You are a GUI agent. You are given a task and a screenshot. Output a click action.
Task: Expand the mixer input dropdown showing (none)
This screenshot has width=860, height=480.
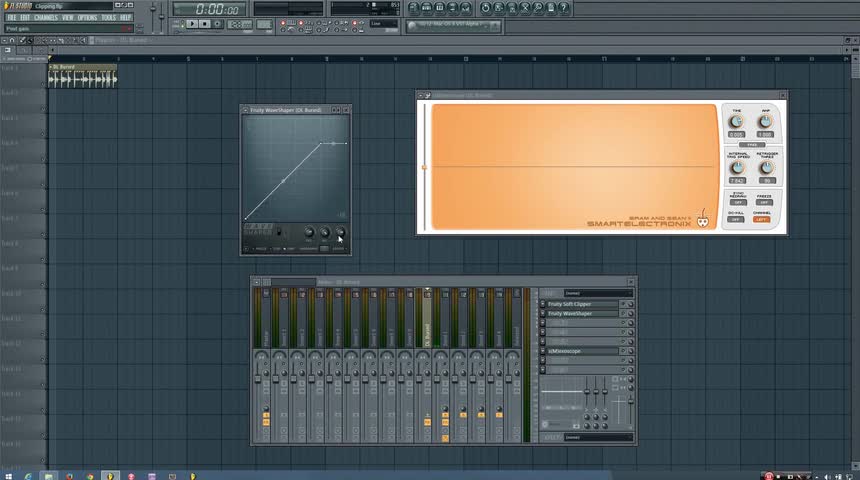point(597,293)
